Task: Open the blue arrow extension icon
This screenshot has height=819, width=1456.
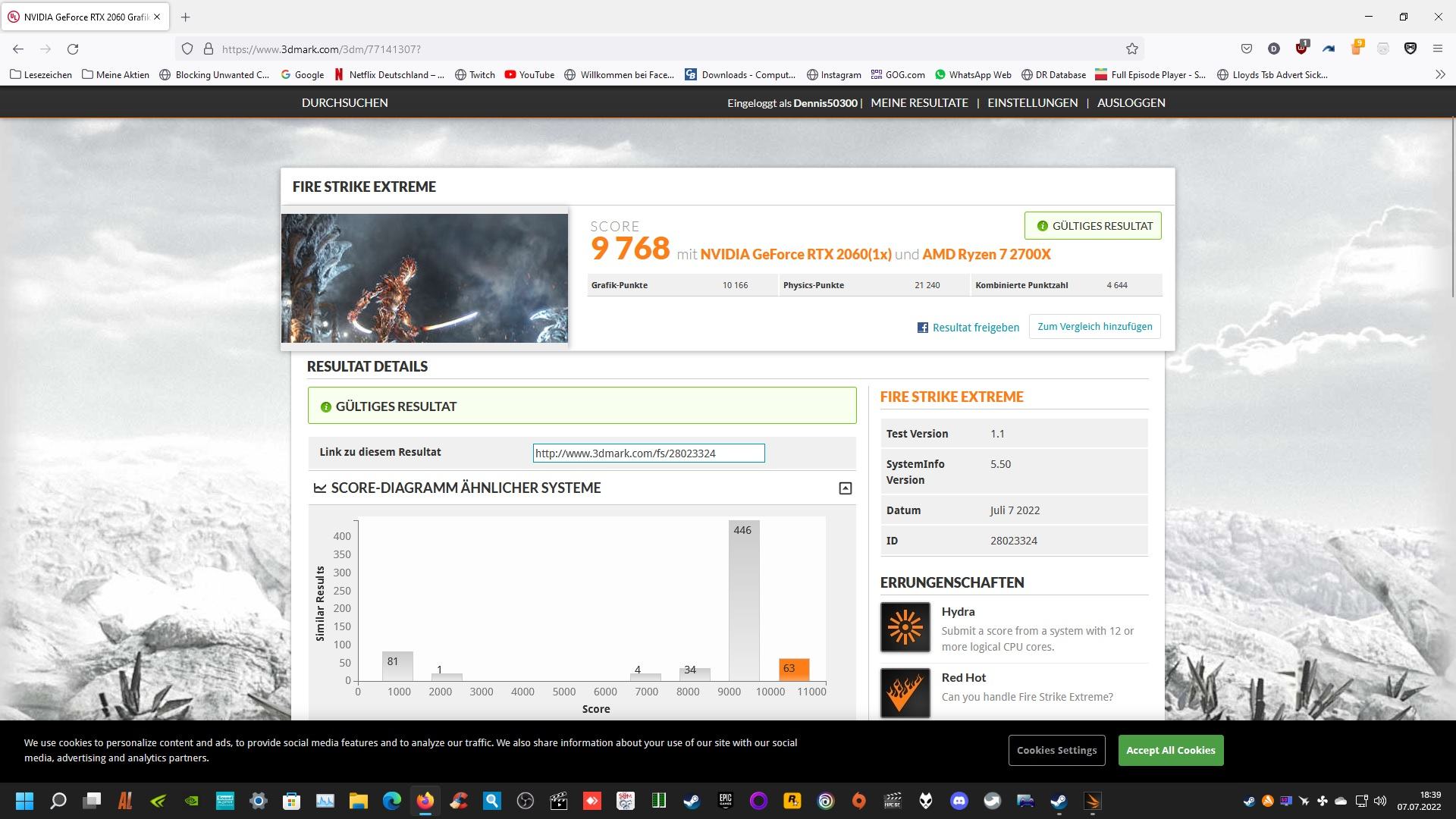Action: tap(1329, 49)
